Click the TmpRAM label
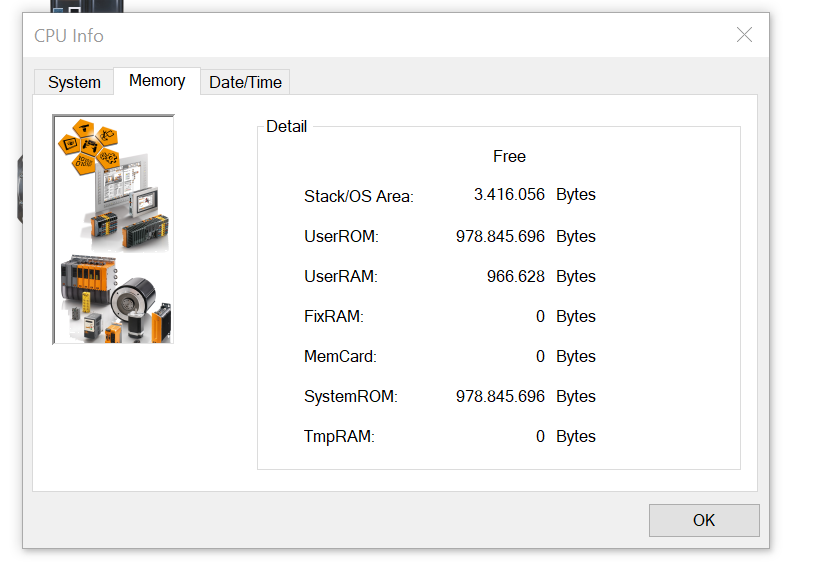Viewport: 826px width, 565px height. click(339, 436)
